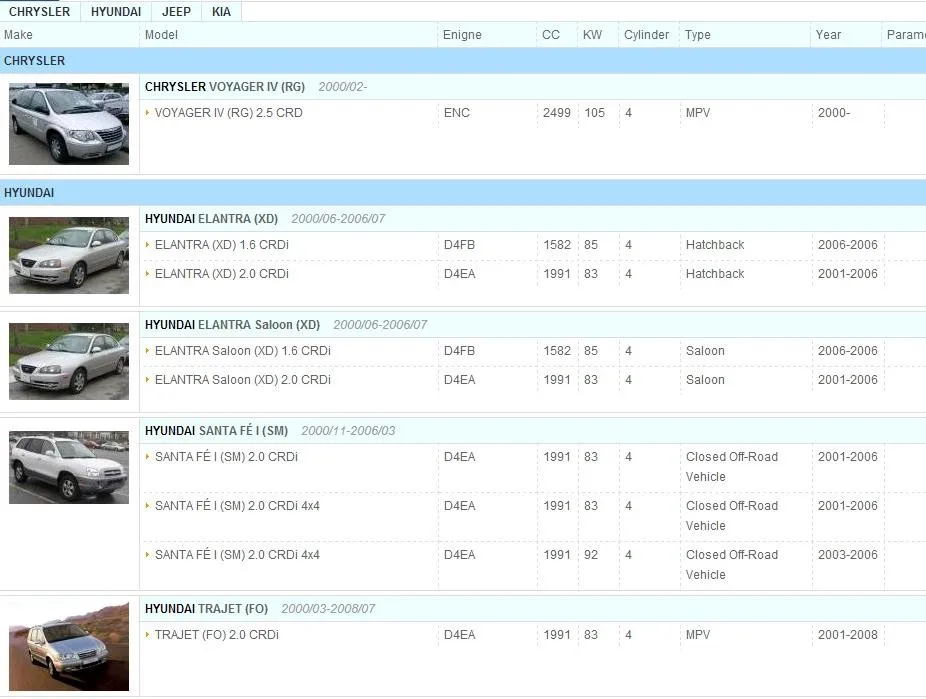Open the HYUNDAI ELANTRA Saloon (XD) heading

(x=232, y=325)
